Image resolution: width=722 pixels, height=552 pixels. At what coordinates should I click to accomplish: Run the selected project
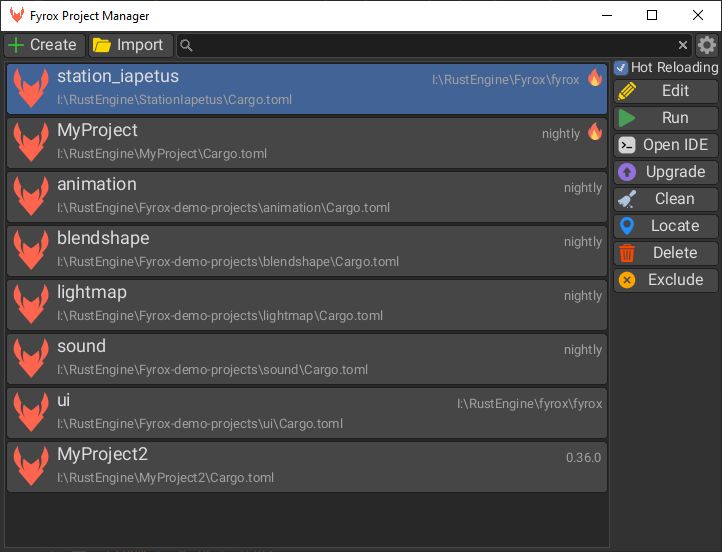pyautogui.click(x=666, y=118)
